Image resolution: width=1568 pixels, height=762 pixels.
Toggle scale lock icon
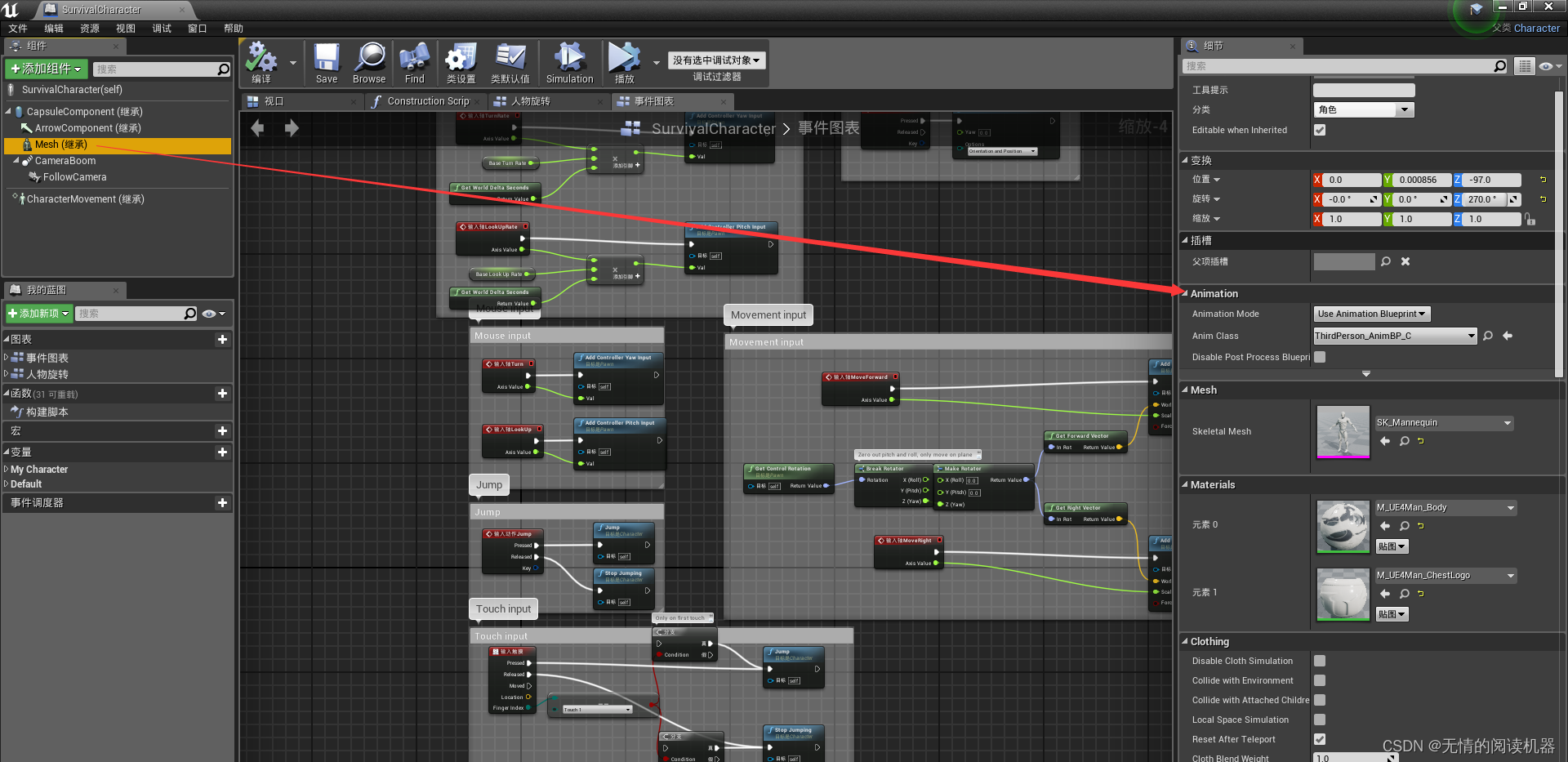tap(1530, 219)
